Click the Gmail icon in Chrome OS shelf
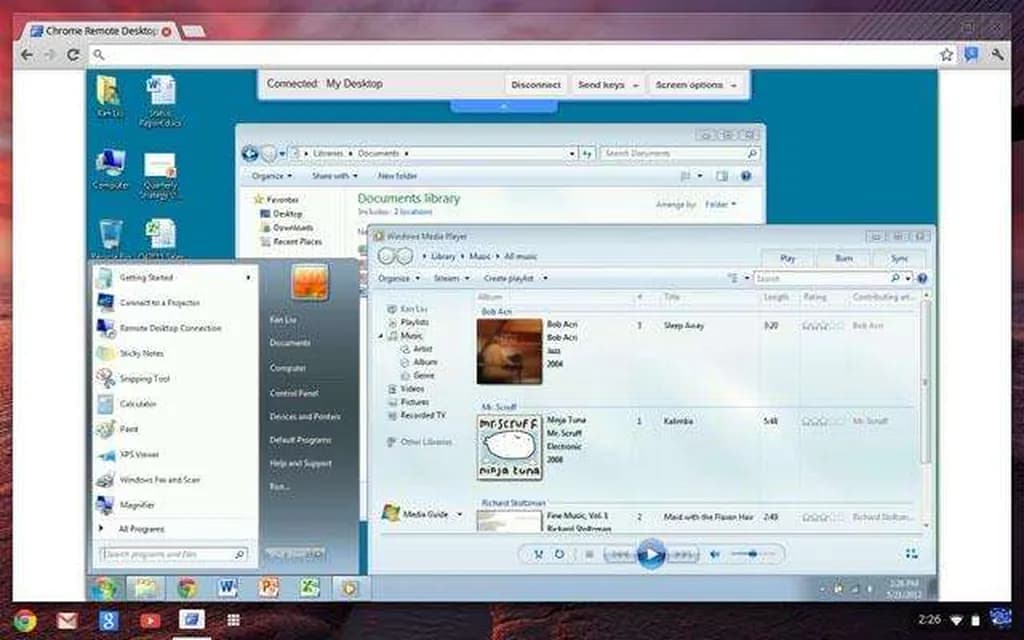 pos(67,621)
